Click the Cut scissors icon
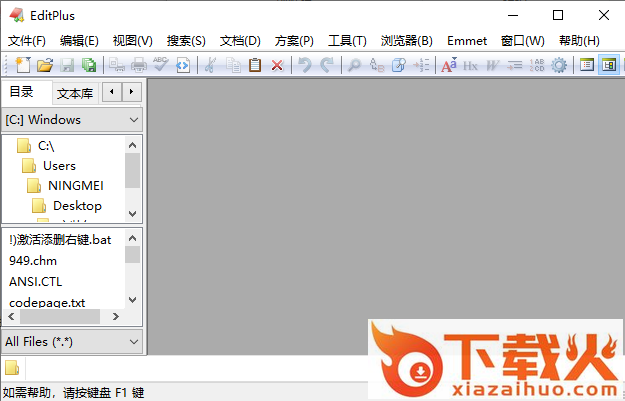This screenshot has width=625, height=401. click(x=210, y=65)
